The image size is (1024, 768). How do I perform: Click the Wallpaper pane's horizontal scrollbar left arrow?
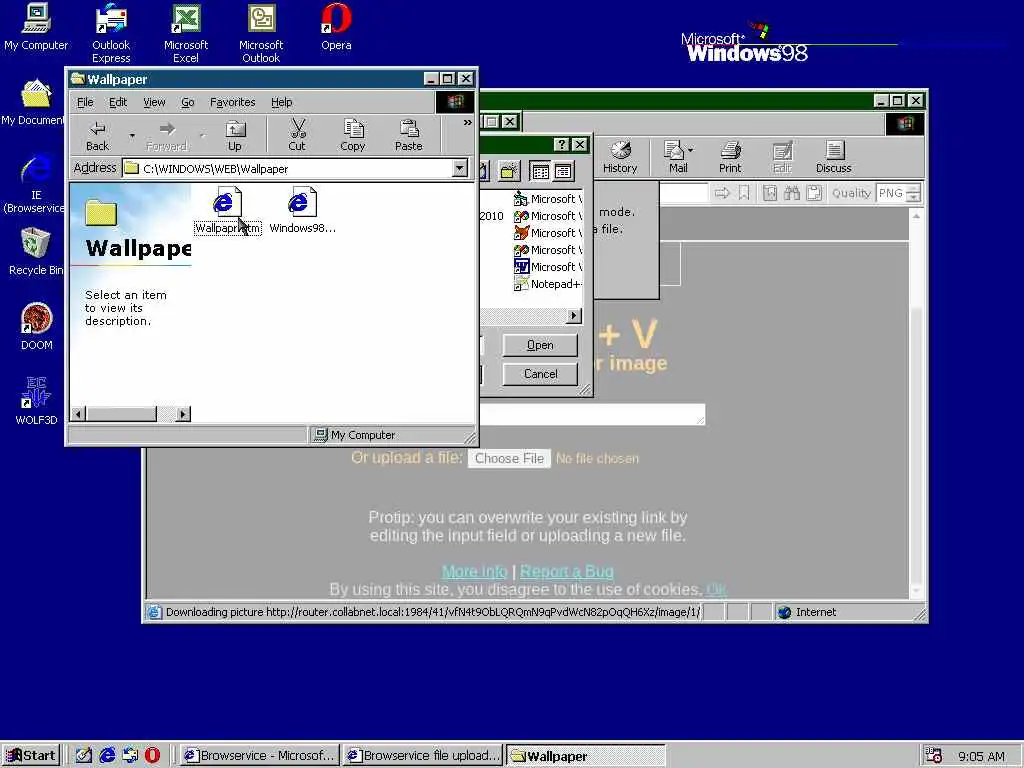pos(78,413)
